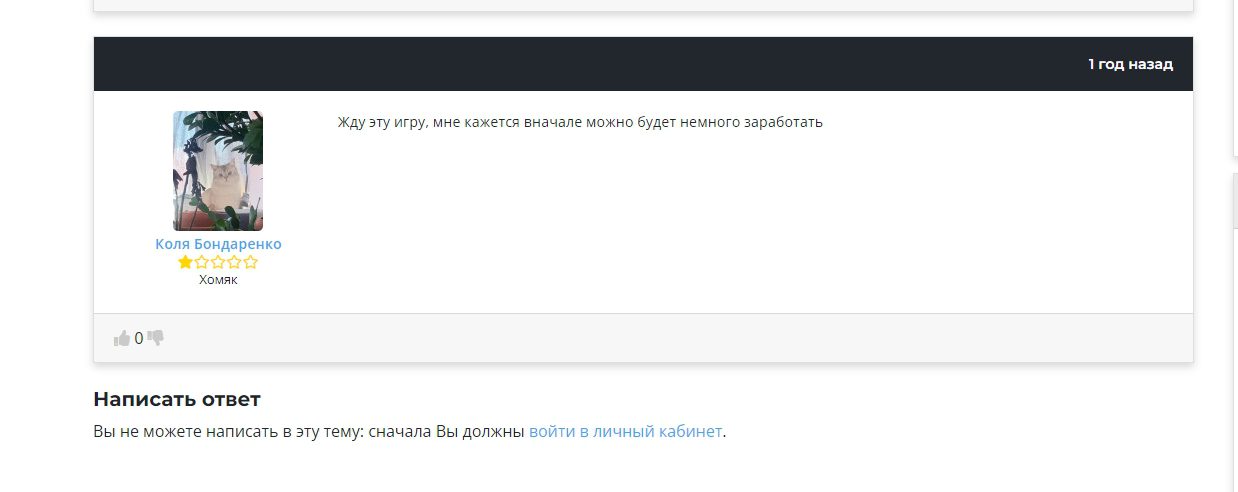1238x492 pixels.
Task: Open the cat avatar picture
Action: (x=218, y=171)
